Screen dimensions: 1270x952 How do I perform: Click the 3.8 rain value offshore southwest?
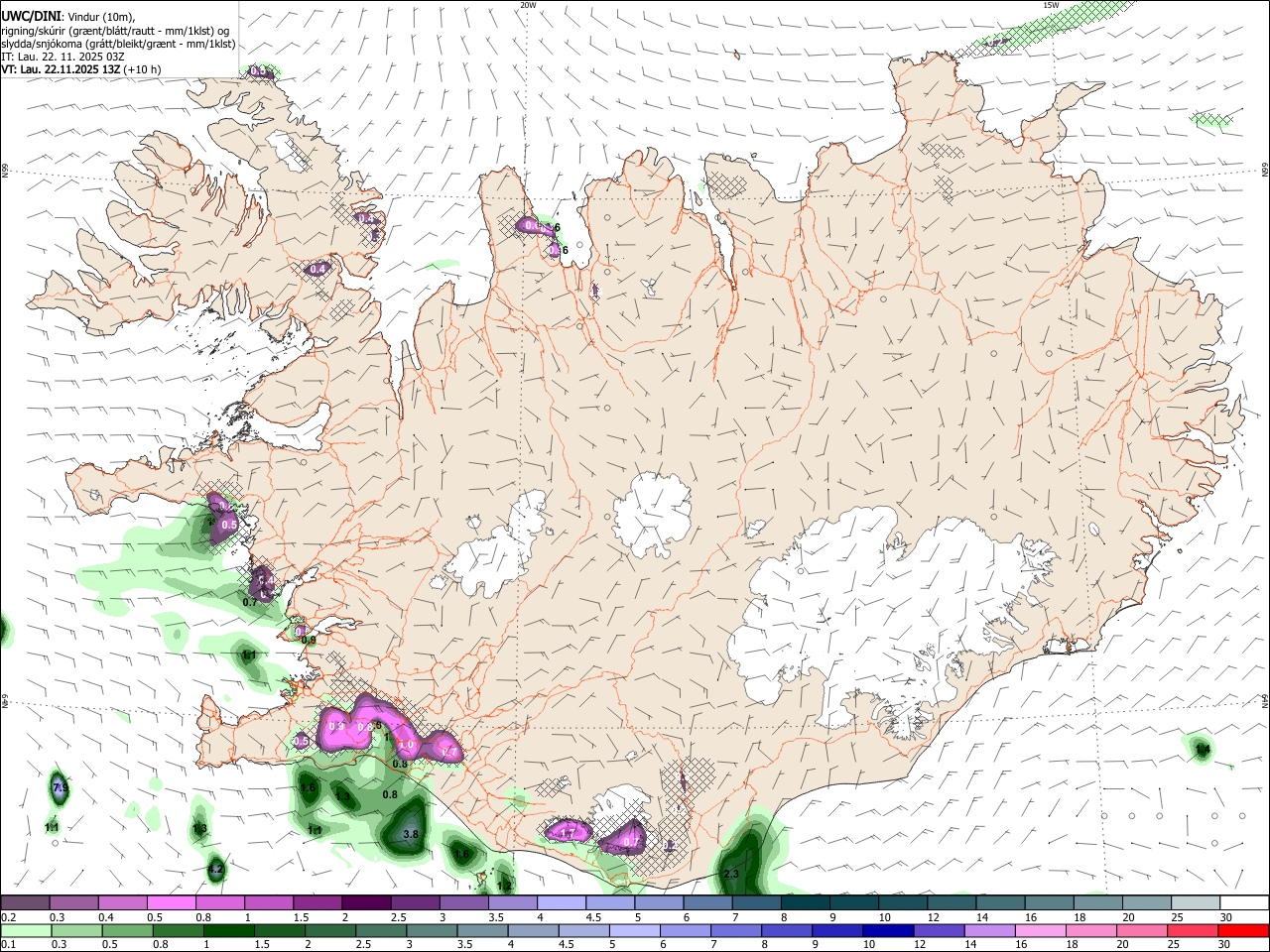point(411,835)
